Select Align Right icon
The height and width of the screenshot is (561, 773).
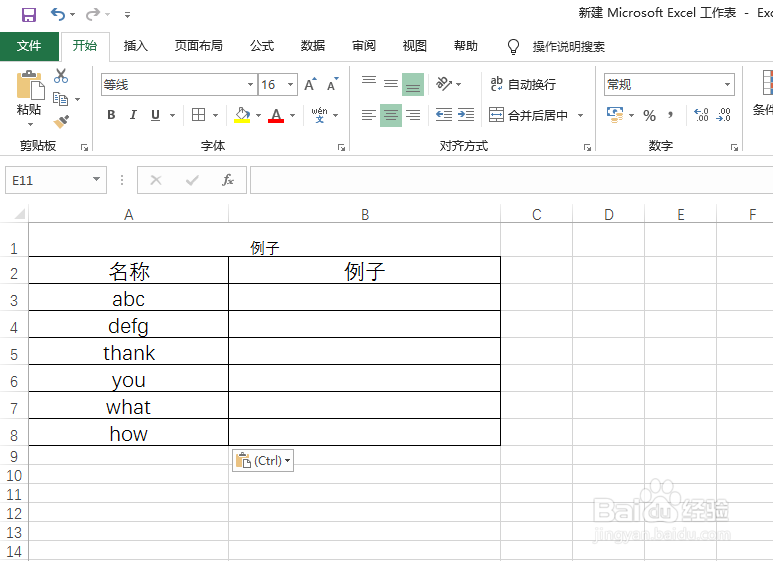tap(413, 115)
